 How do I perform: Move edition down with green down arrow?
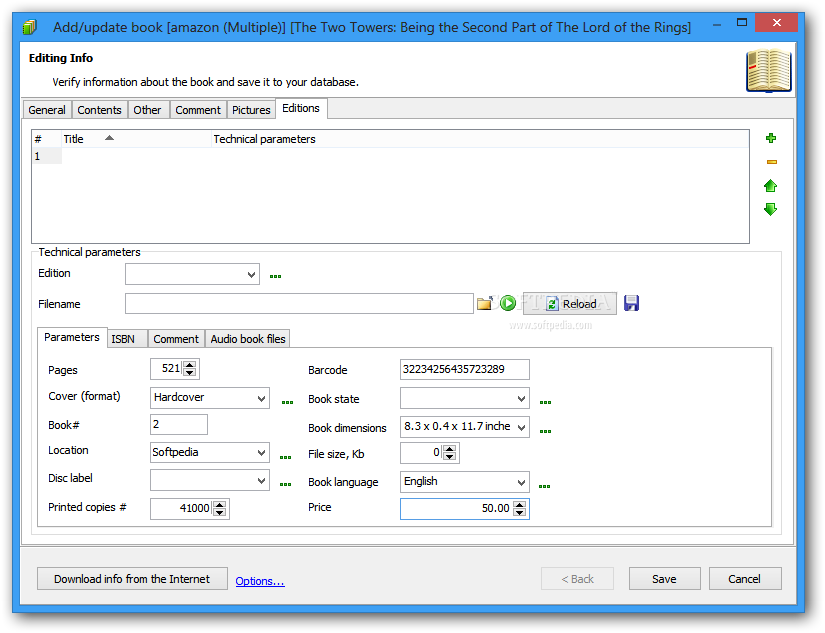[770, 209]
